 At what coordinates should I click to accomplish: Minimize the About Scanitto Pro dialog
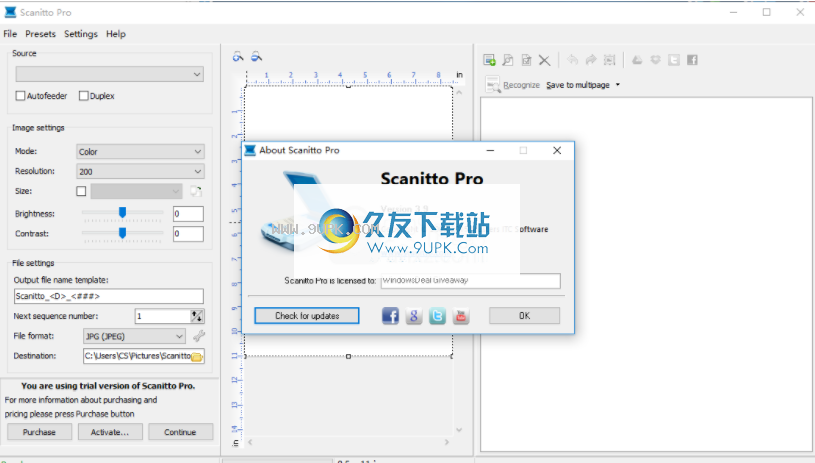[490, 150]
